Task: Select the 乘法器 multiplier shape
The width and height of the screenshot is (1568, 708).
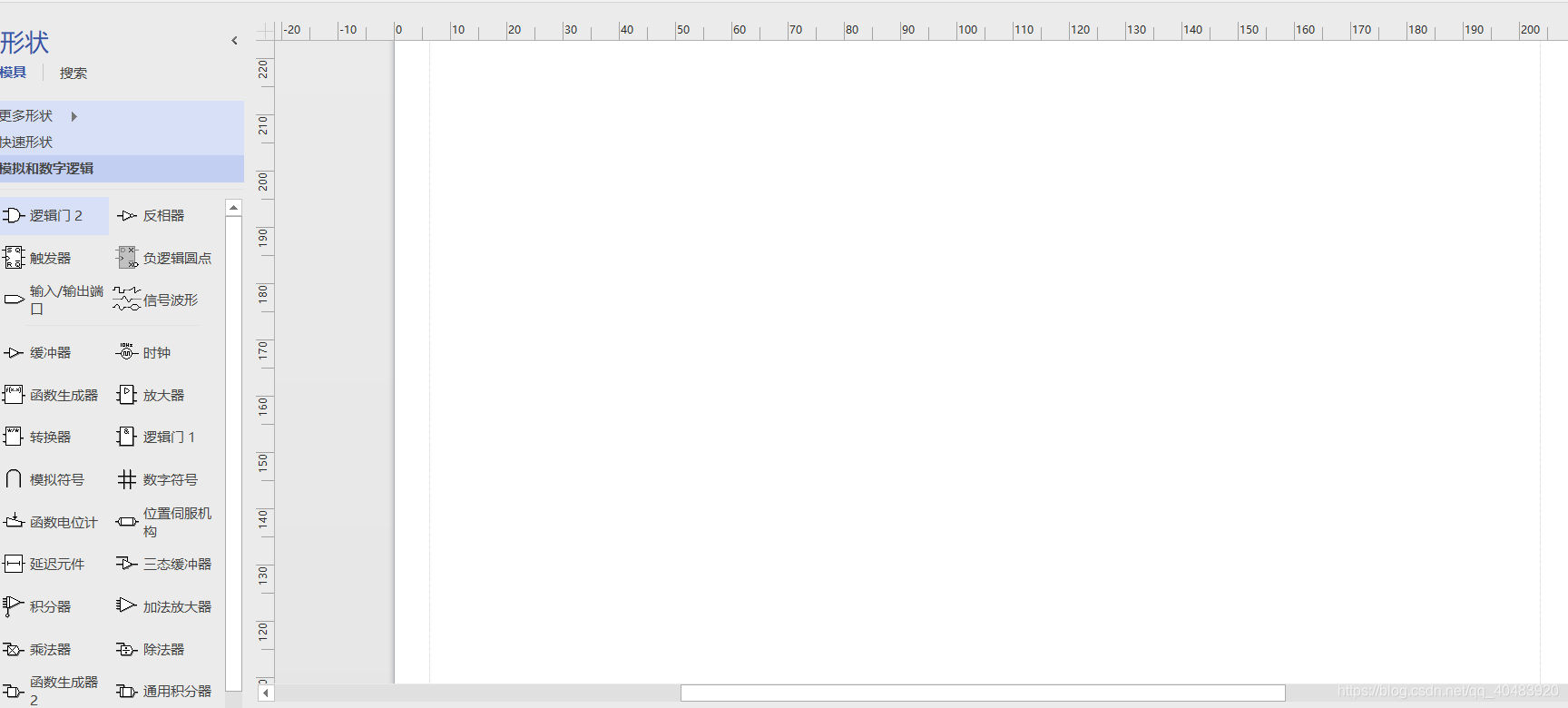Action: coord(37,649)
